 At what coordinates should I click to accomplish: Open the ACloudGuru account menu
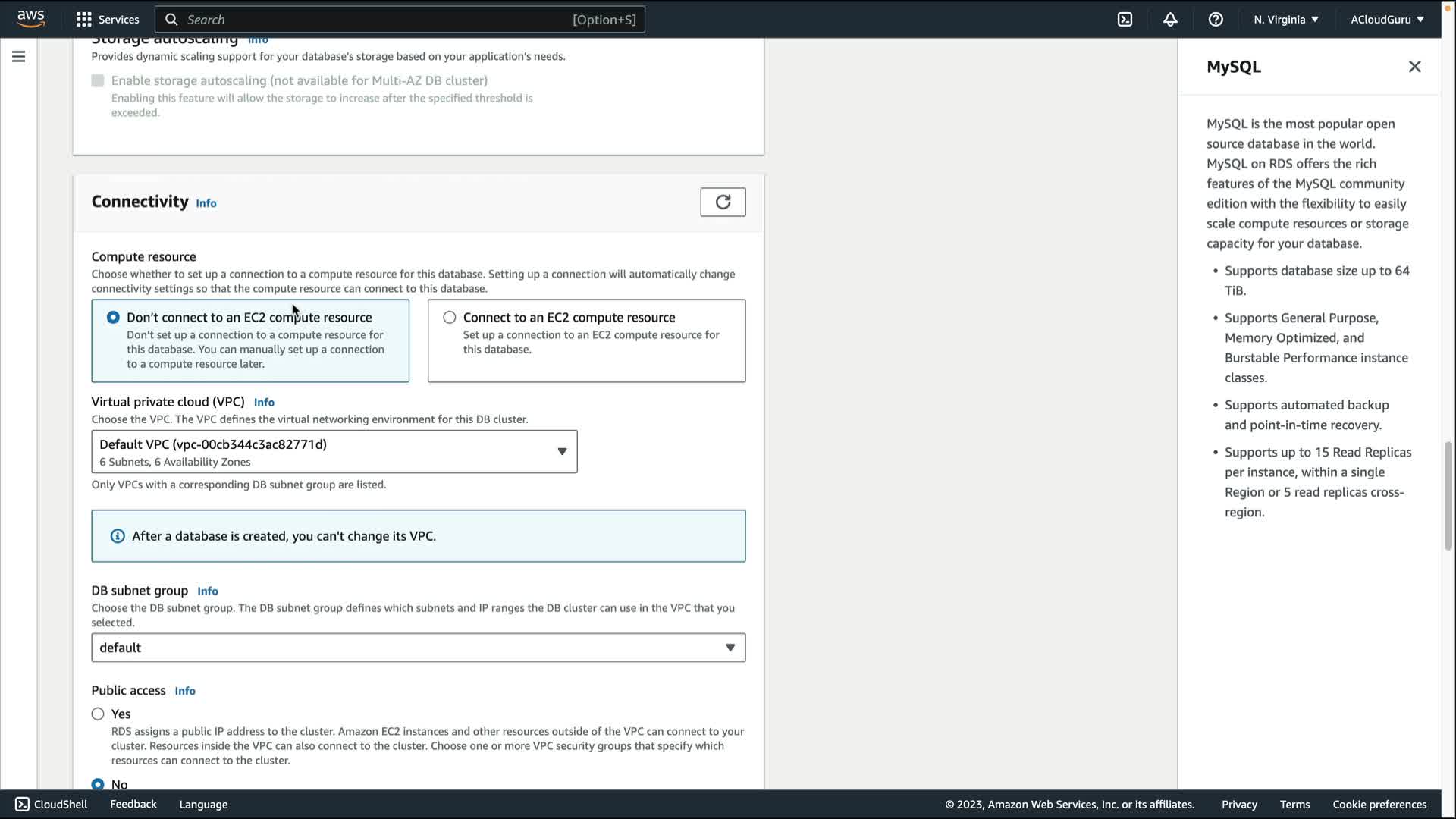tap(1387, 20)
